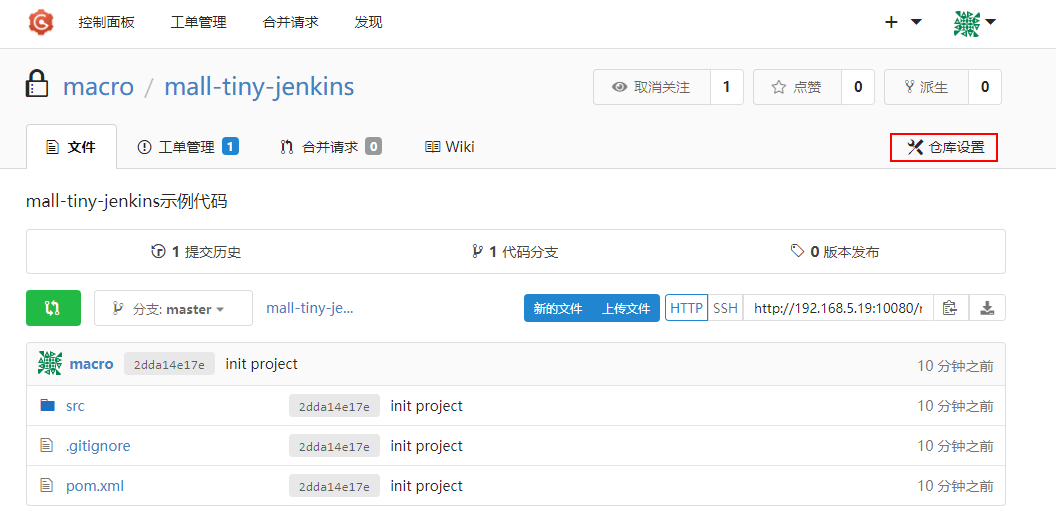Open commit hash in the pom.xml row
The image size is (1056, 529).
(x=334, y=485)
